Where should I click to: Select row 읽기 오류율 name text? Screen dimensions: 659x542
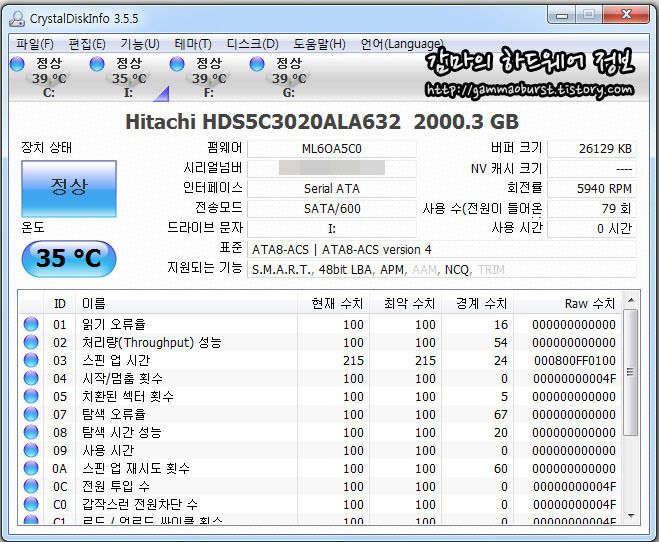(113, 324)
